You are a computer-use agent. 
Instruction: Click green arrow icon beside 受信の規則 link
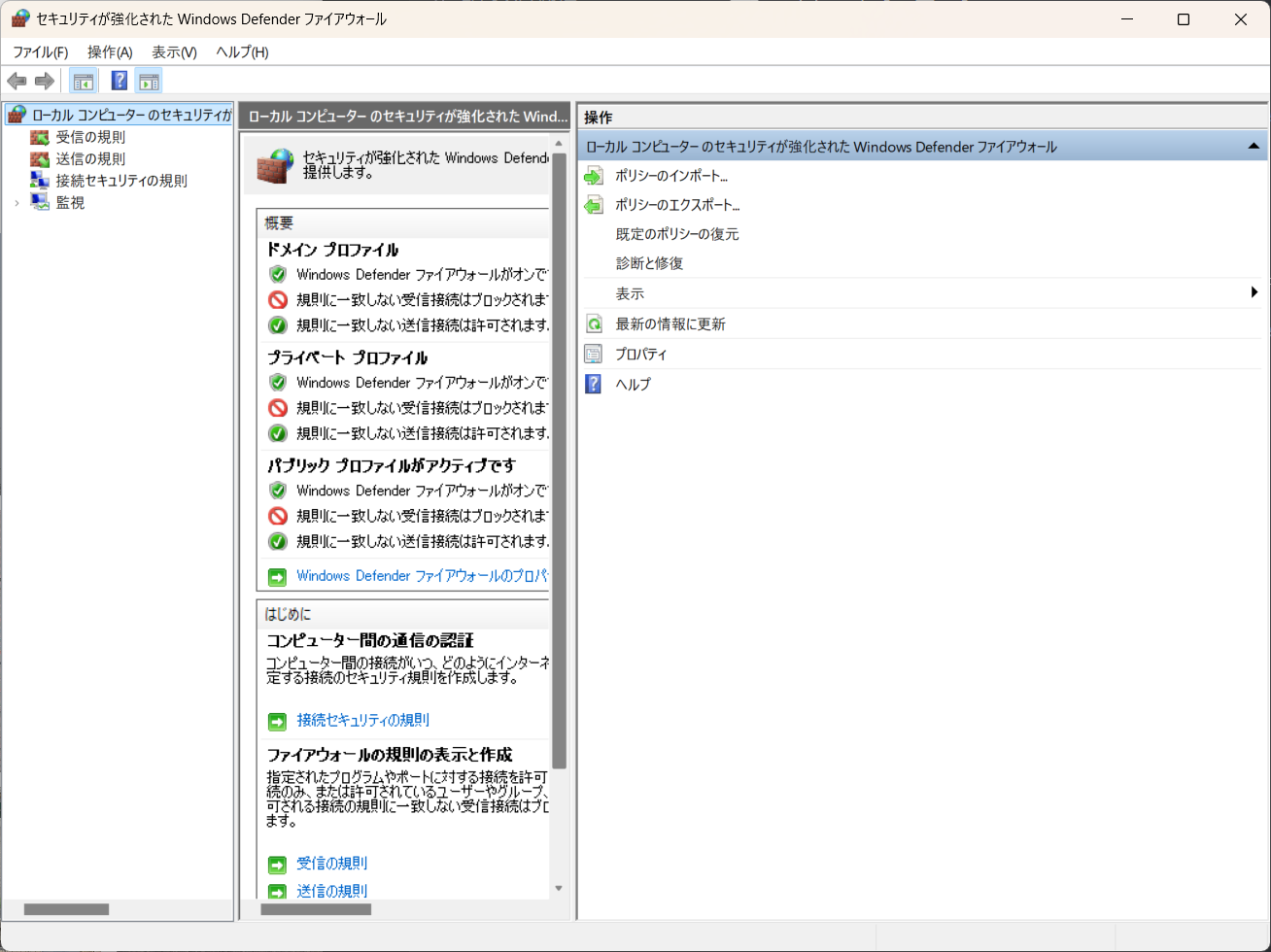pyautogui.click(x=278, y=864)
